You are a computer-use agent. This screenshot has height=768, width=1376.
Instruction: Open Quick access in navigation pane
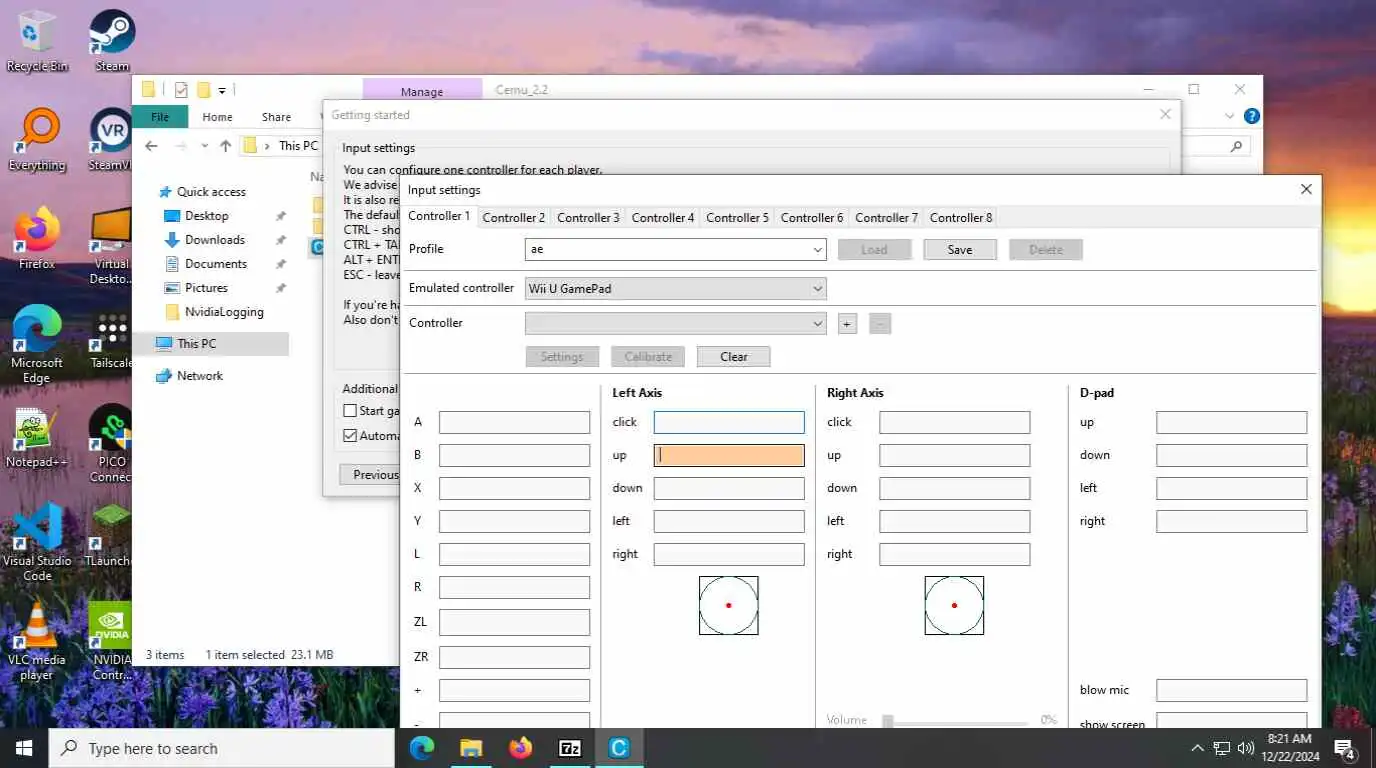(211, 192)
